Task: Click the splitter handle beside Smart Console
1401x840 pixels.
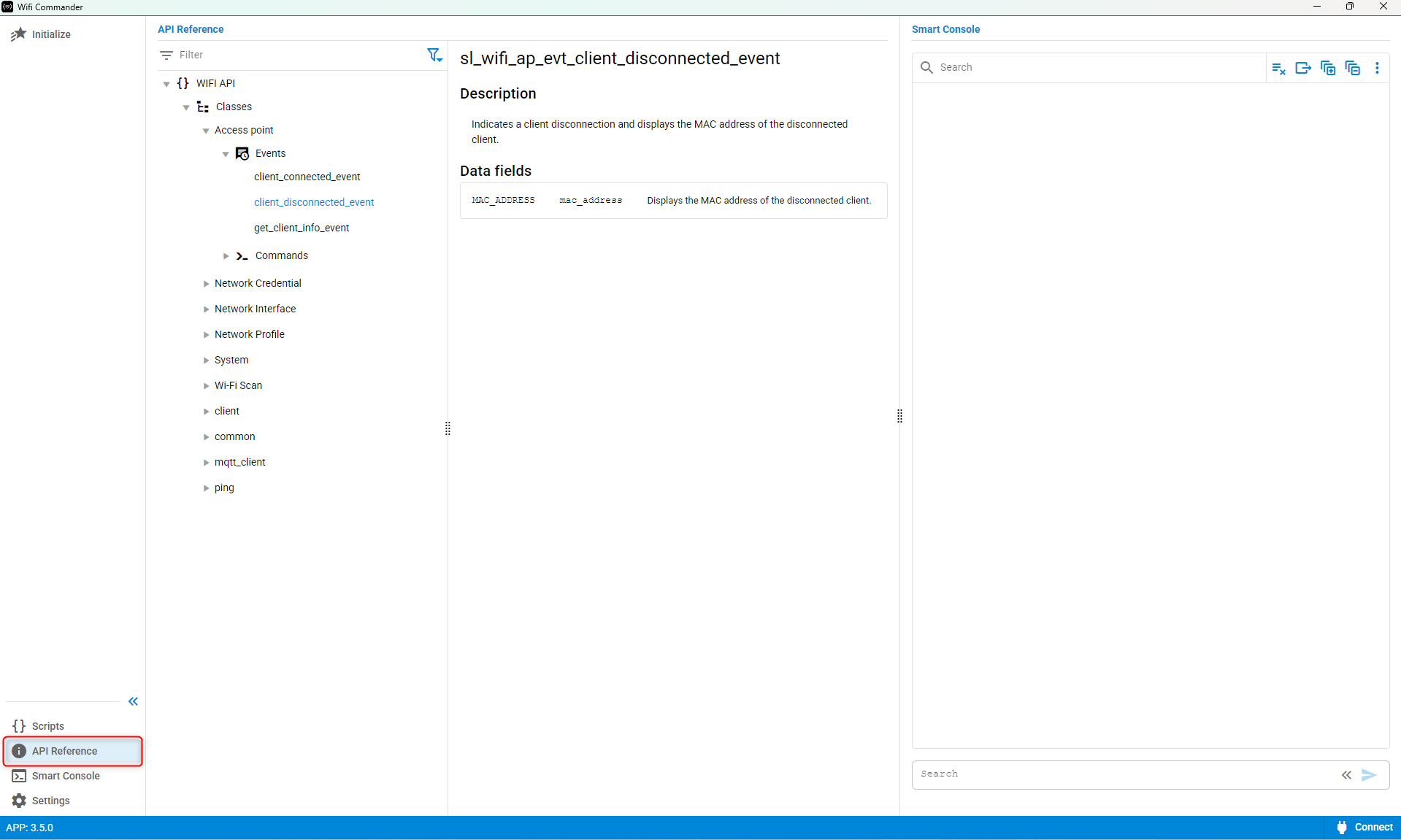Action: point(899,416)
